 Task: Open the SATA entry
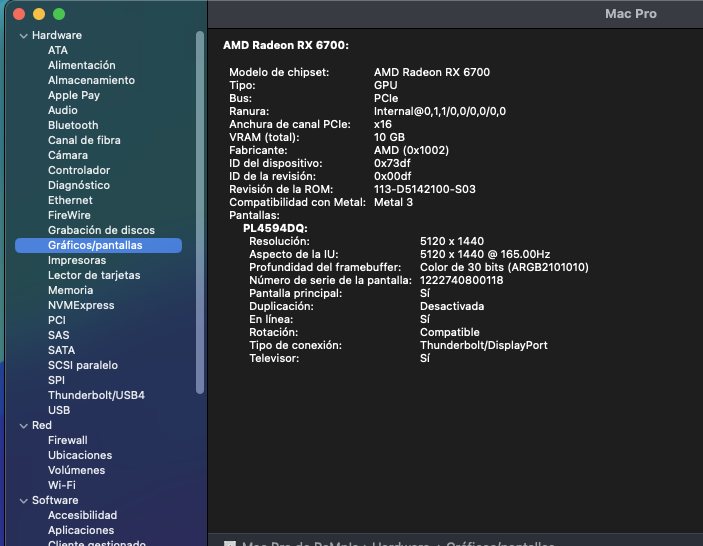click(61, 351)
